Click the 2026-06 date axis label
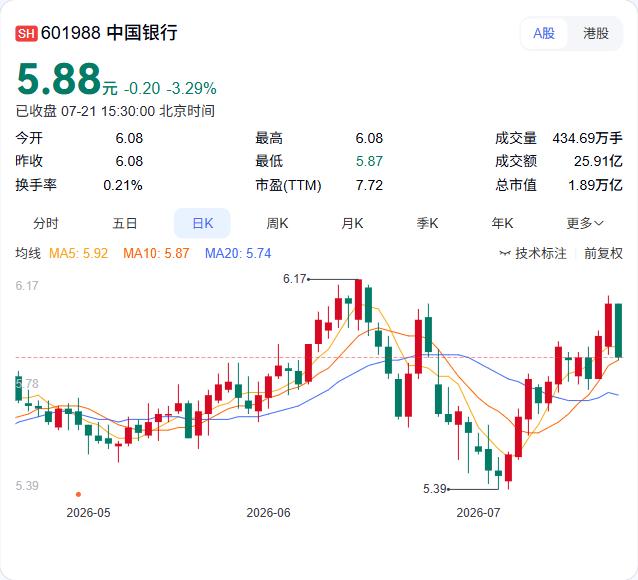Viewport: 638px width, 580px height. coord(269,512)
